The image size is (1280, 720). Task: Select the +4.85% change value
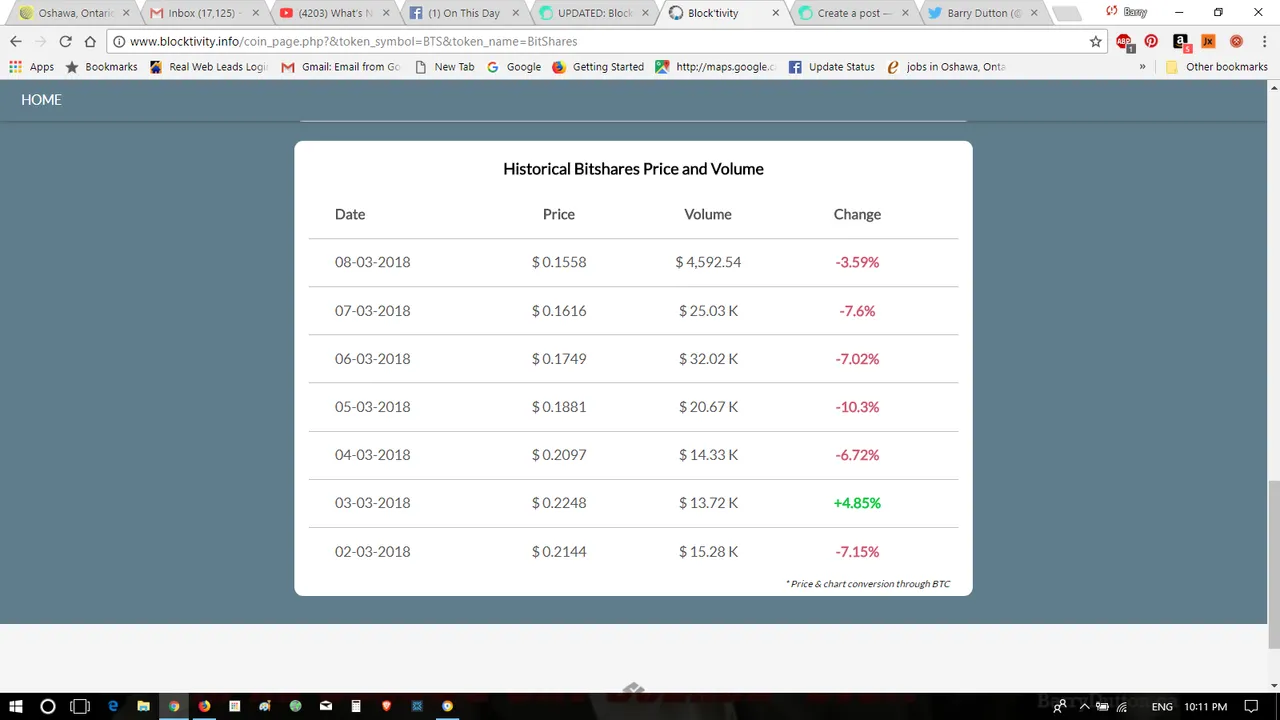tap(857, 503)
